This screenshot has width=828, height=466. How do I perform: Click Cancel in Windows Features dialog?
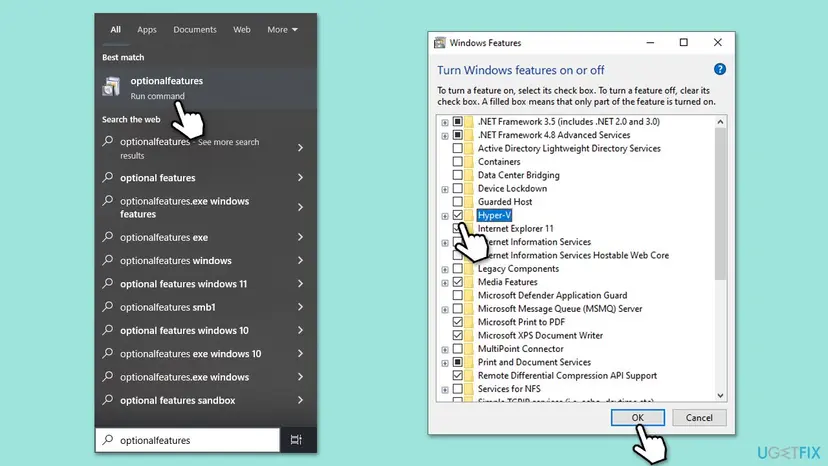pos(699,417)
